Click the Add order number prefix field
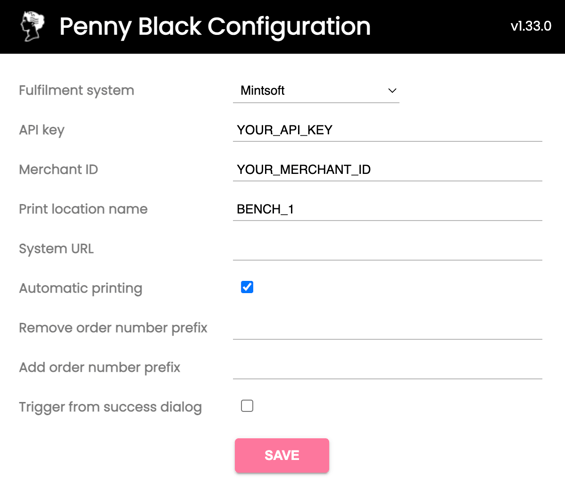565x492 pixels. 387,368
